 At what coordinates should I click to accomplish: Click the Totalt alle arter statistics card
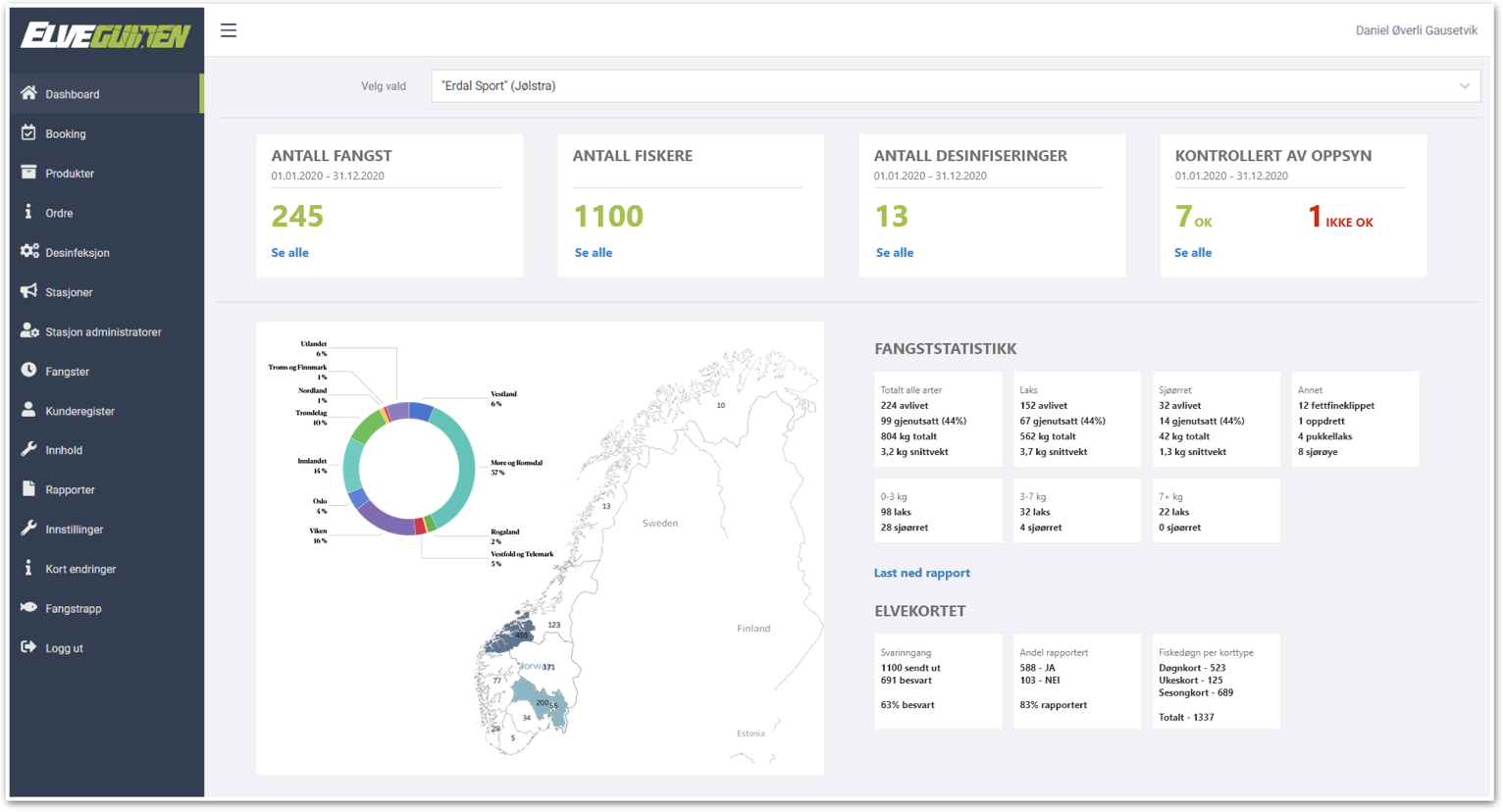938,419
